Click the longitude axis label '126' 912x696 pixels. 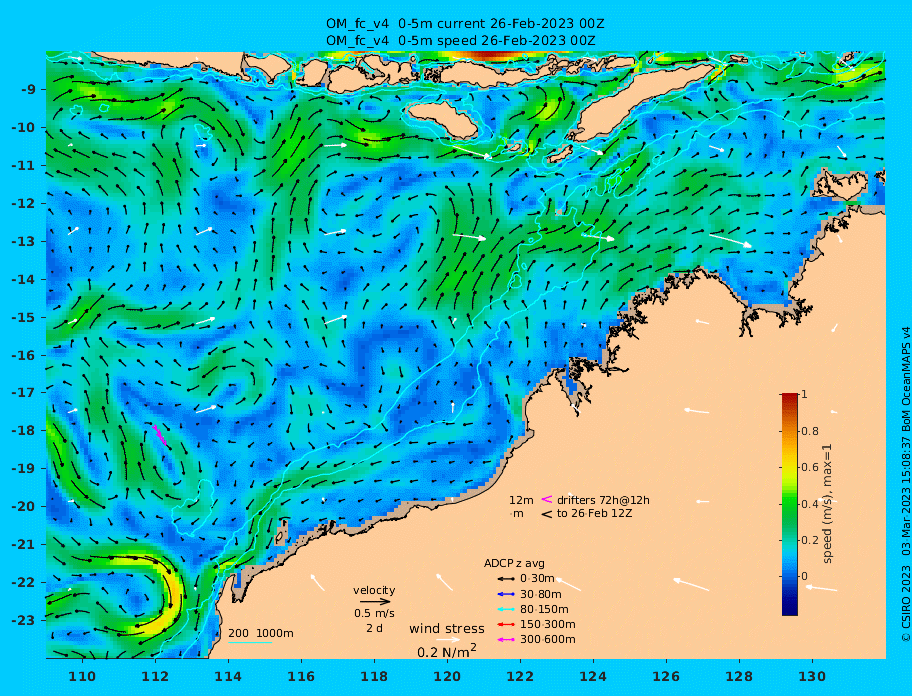point(666,676)
